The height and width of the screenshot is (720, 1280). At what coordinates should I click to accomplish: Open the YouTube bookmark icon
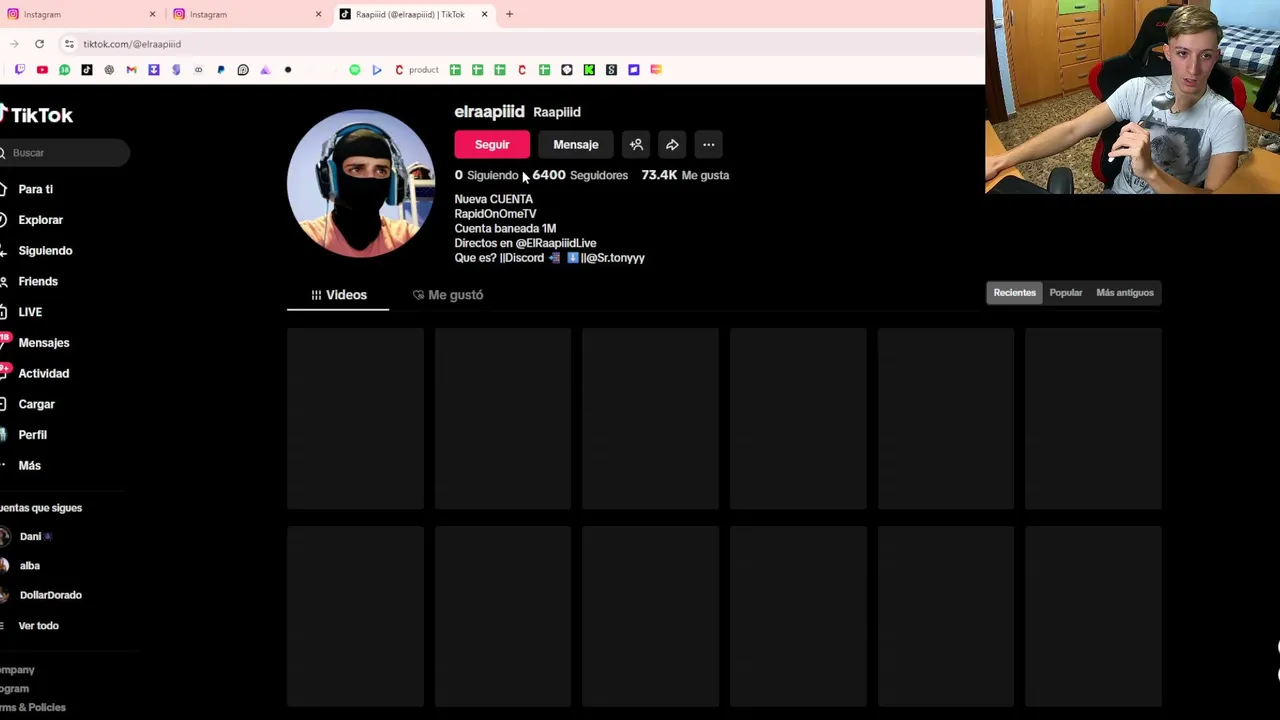pyautogui.click(x=42, y=70)
